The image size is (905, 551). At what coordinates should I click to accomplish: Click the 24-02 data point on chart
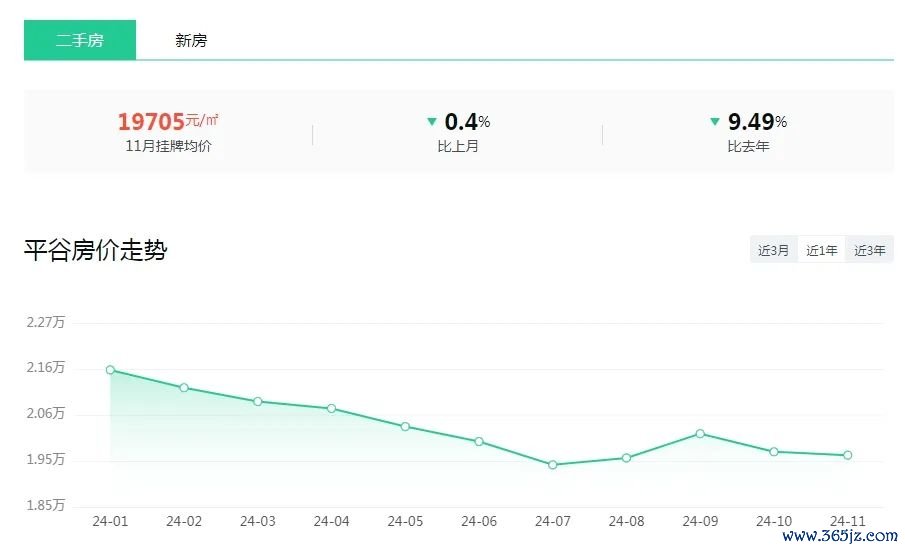(184, 388)
